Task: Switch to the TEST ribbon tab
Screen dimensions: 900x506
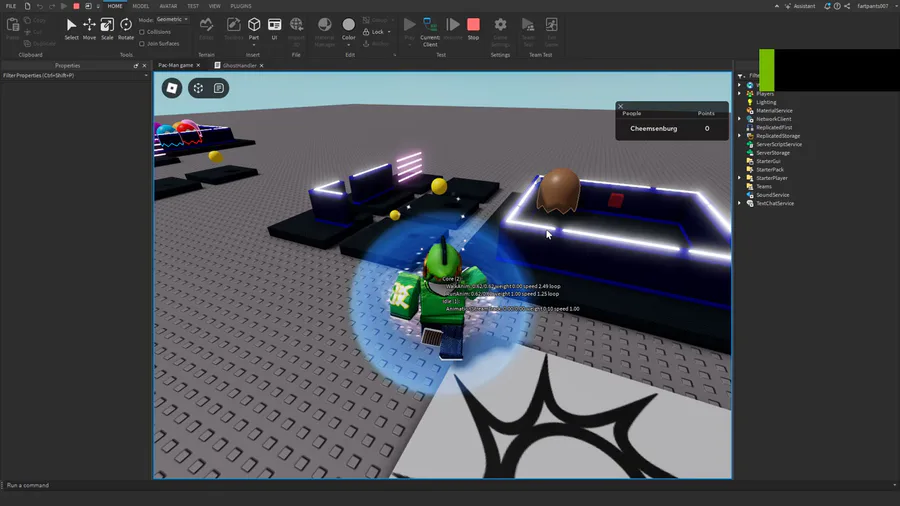Action: [193, 6]
